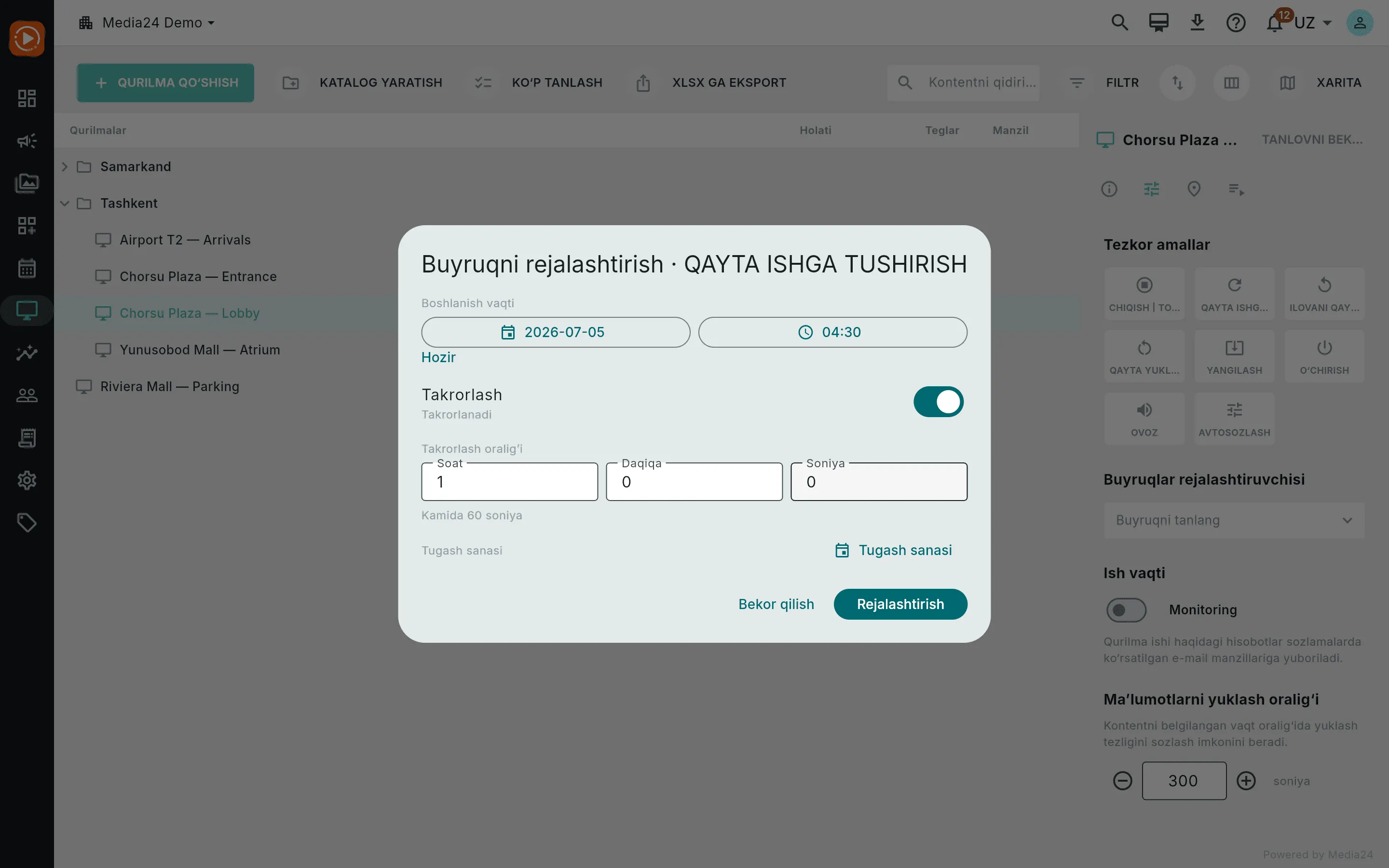The image size is (1389, 868).
Task: Open the analytics chart sidebar icon
Action: click(x=27, y=353)
